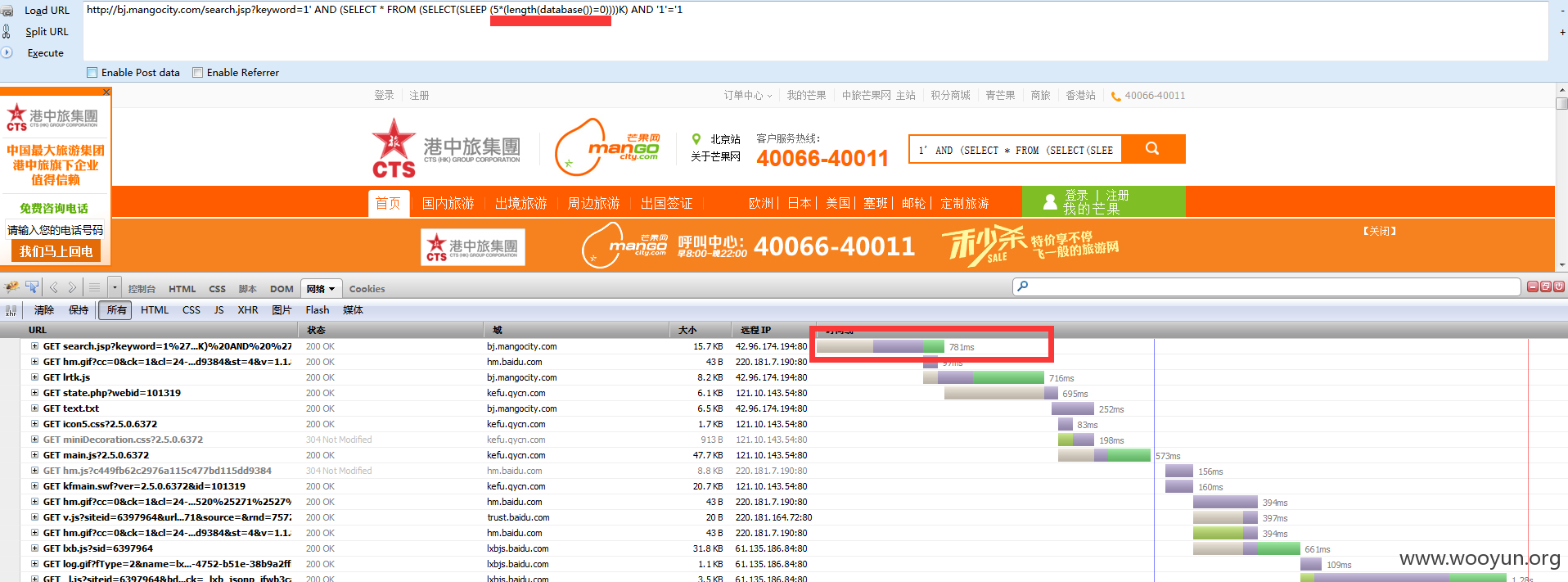Click the 登录 link at page top
Image resolution: width=1568 pixels, height=582 pixels.
384,96
